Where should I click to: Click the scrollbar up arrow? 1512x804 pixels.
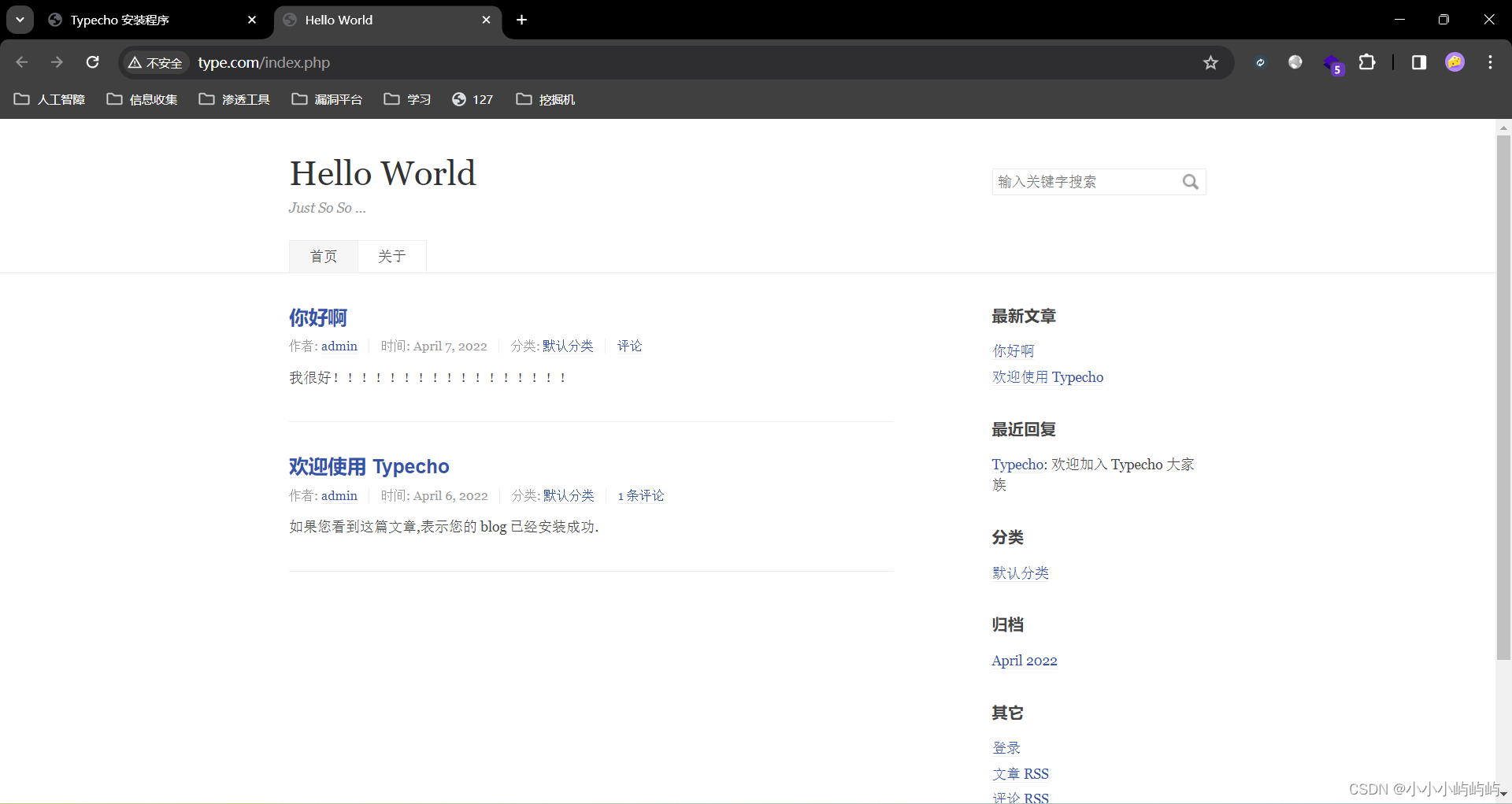point(1503,127)
